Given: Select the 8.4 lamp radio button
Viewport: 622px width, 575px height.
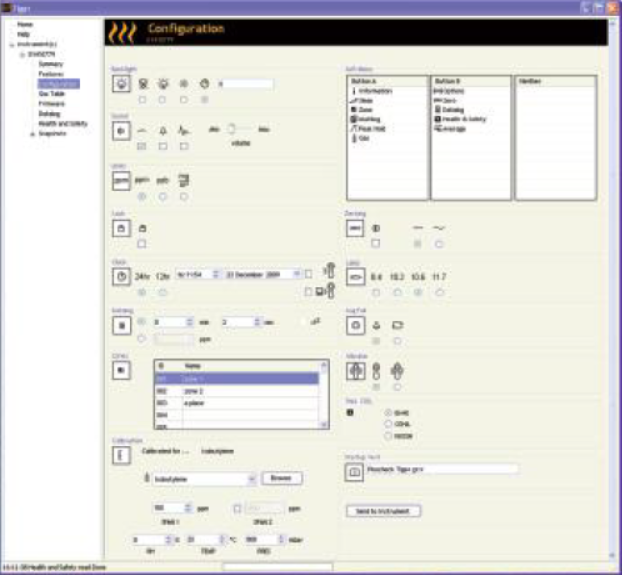Looking at the screenshot, I should coord(376,292).
